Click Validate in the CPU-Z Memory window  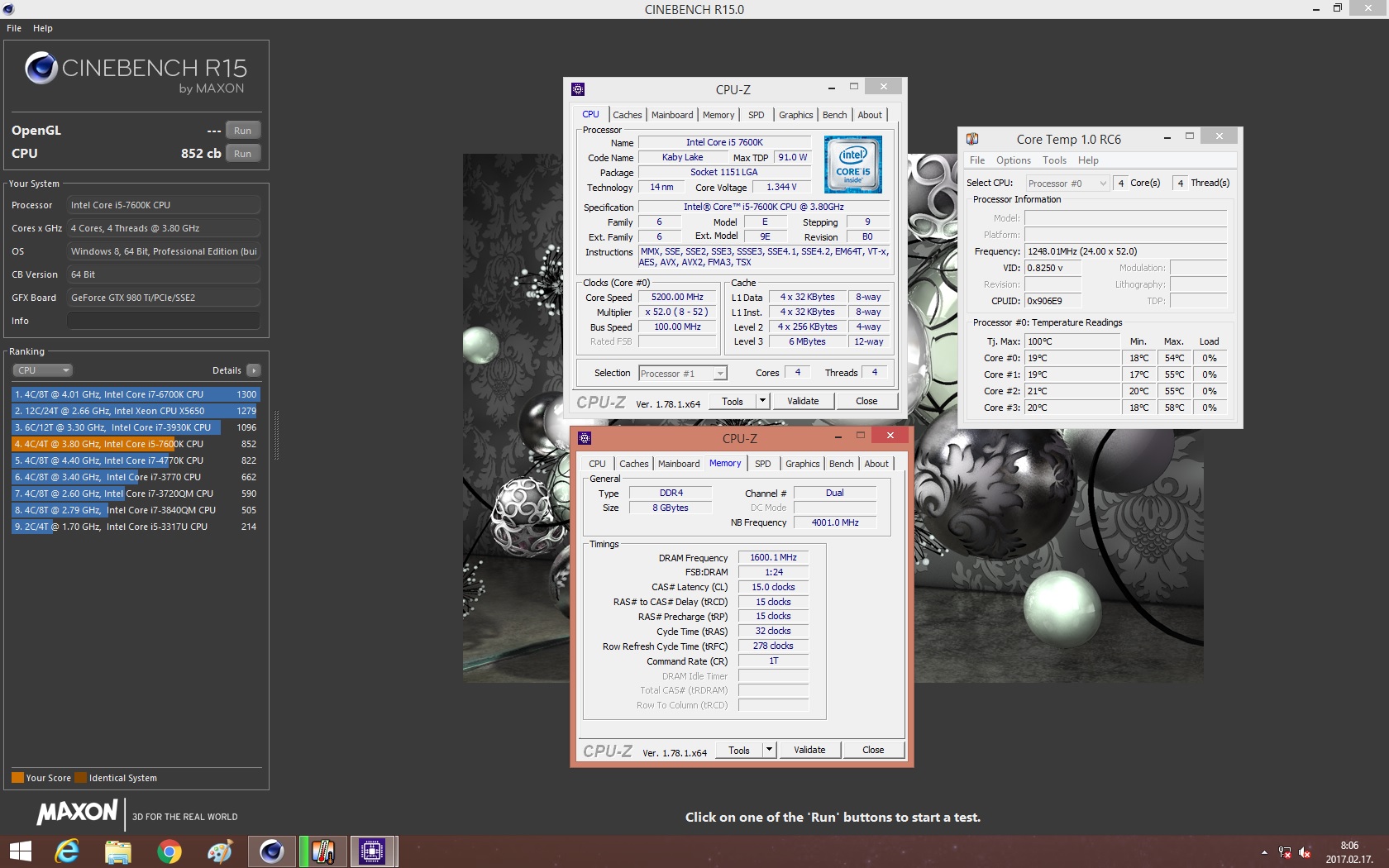click(809, 750)
